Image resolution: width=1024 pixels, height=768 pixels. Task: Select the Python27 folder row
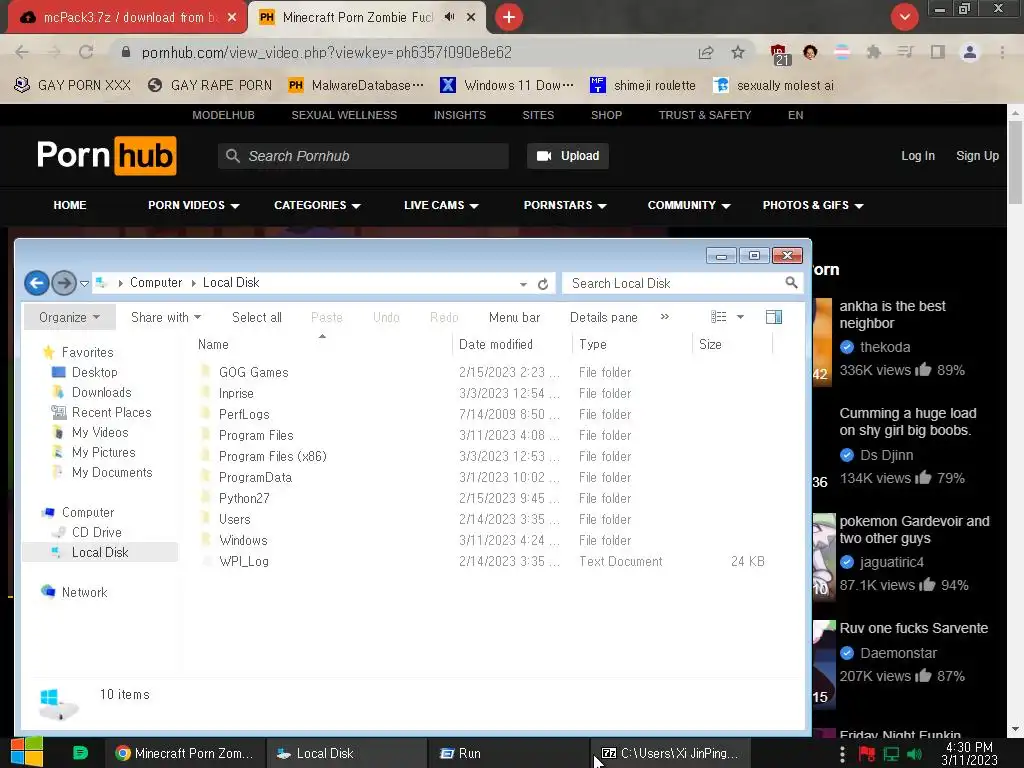point(482,498)
